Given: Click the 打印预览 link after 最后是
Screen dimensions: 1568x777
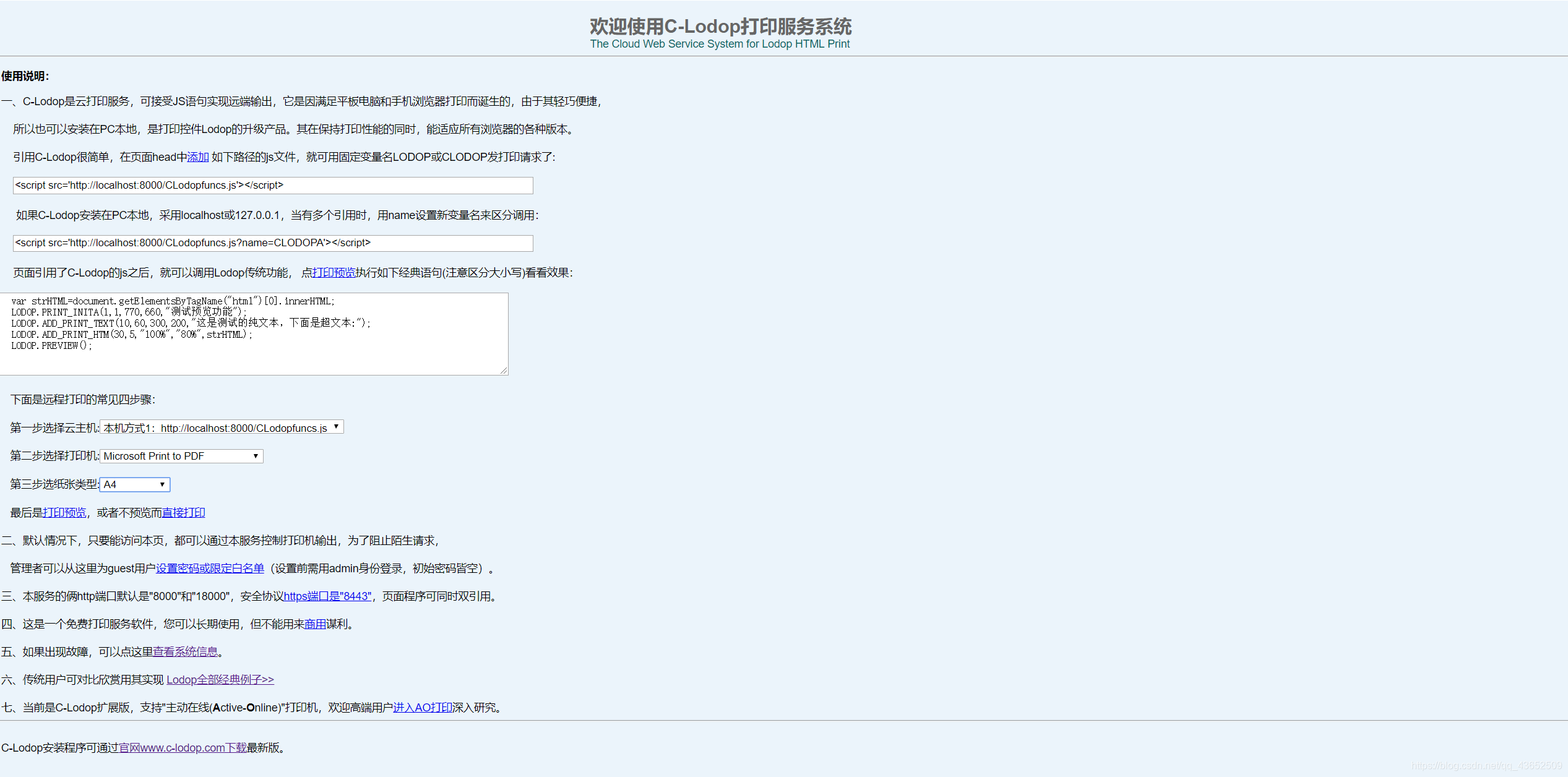Looking at the screenshot, I should 64,512.
